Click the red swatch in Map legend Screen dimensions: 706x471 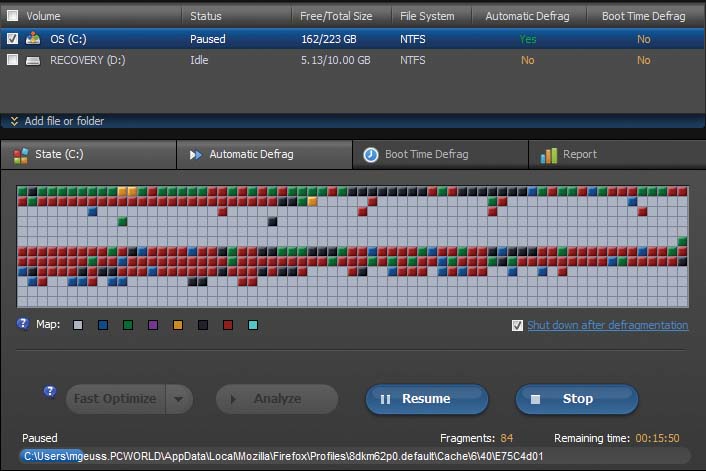pos(228,325)
